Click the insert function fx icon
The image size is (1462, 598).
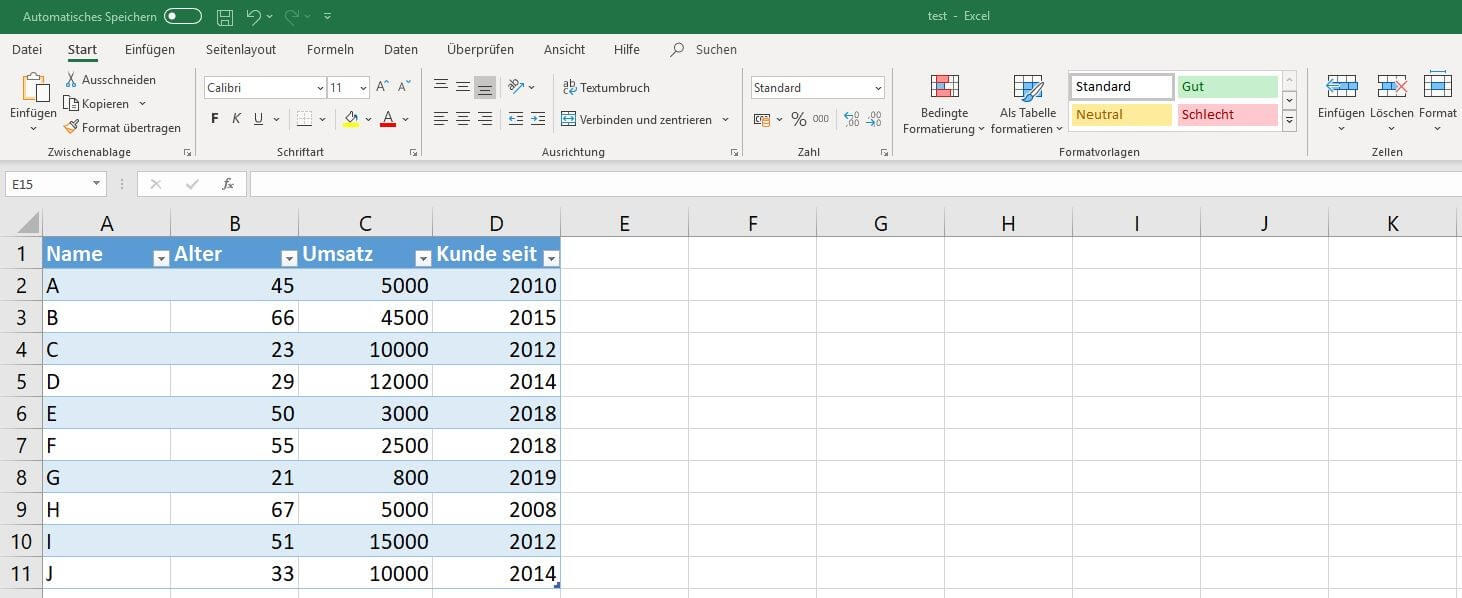228,184
